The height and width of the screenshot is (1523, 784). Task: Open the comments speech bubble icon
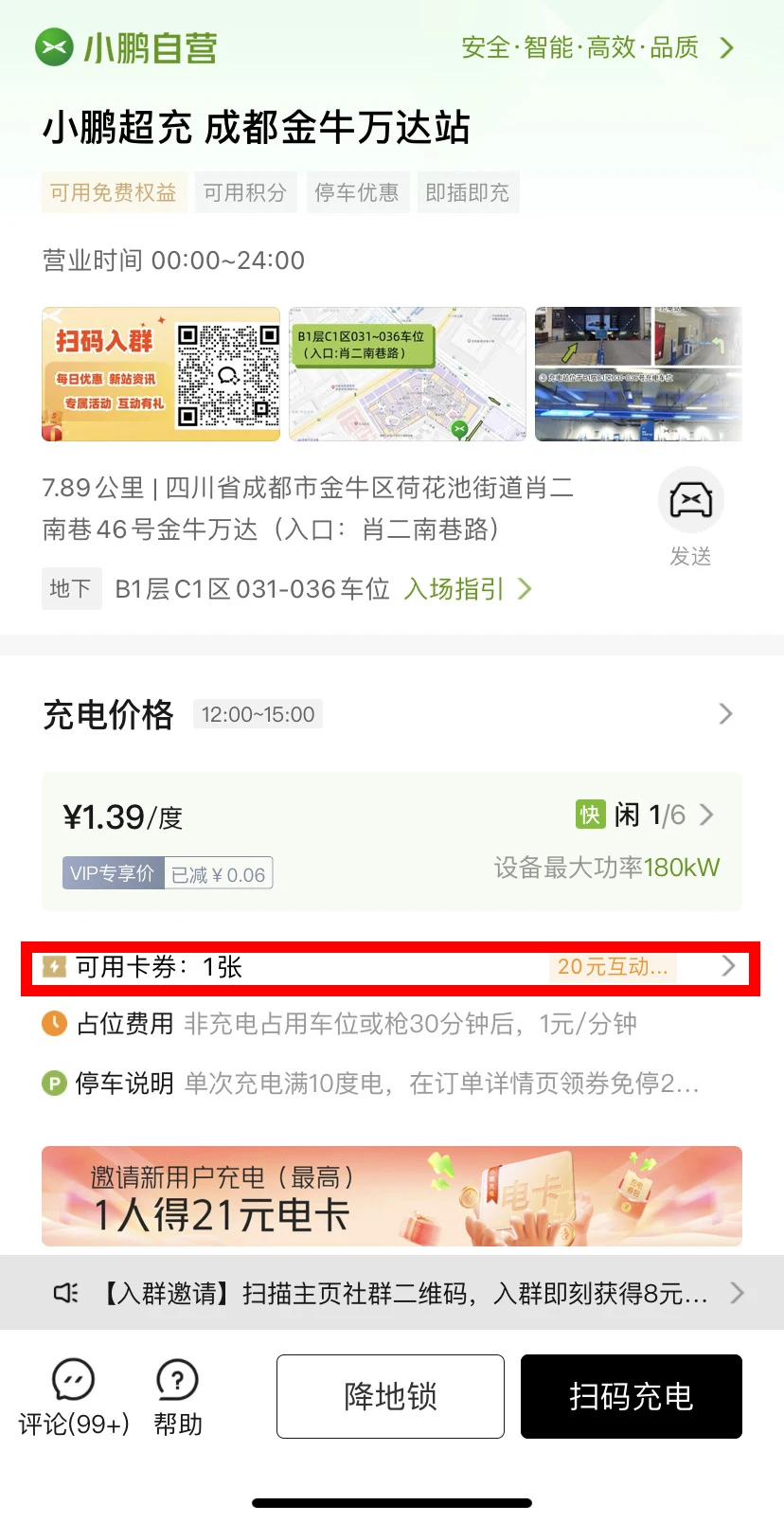[x=73, y=1379]
